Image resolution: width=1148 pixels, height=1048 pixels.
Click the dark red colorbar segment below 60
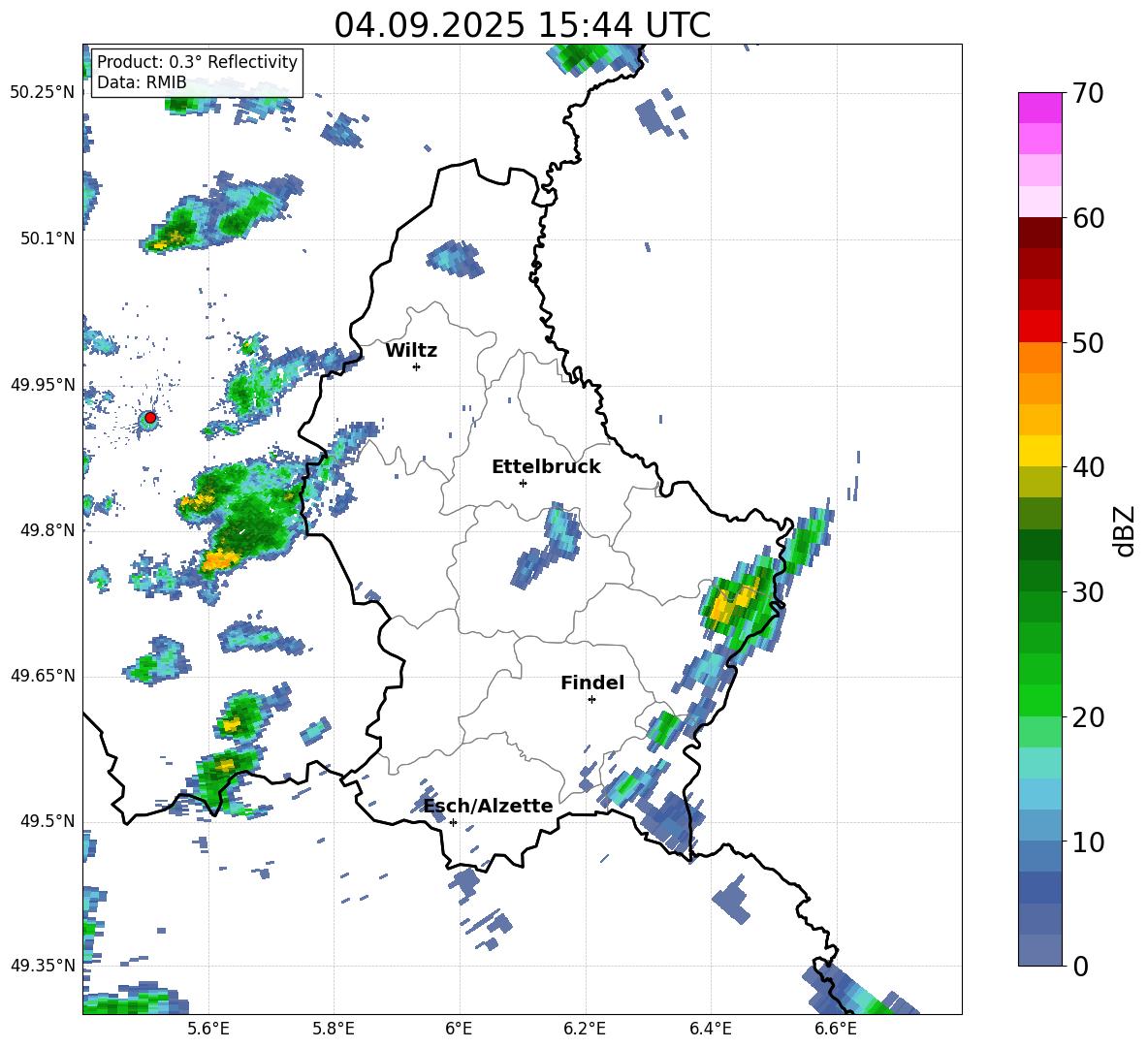(x=1039, y=233)
